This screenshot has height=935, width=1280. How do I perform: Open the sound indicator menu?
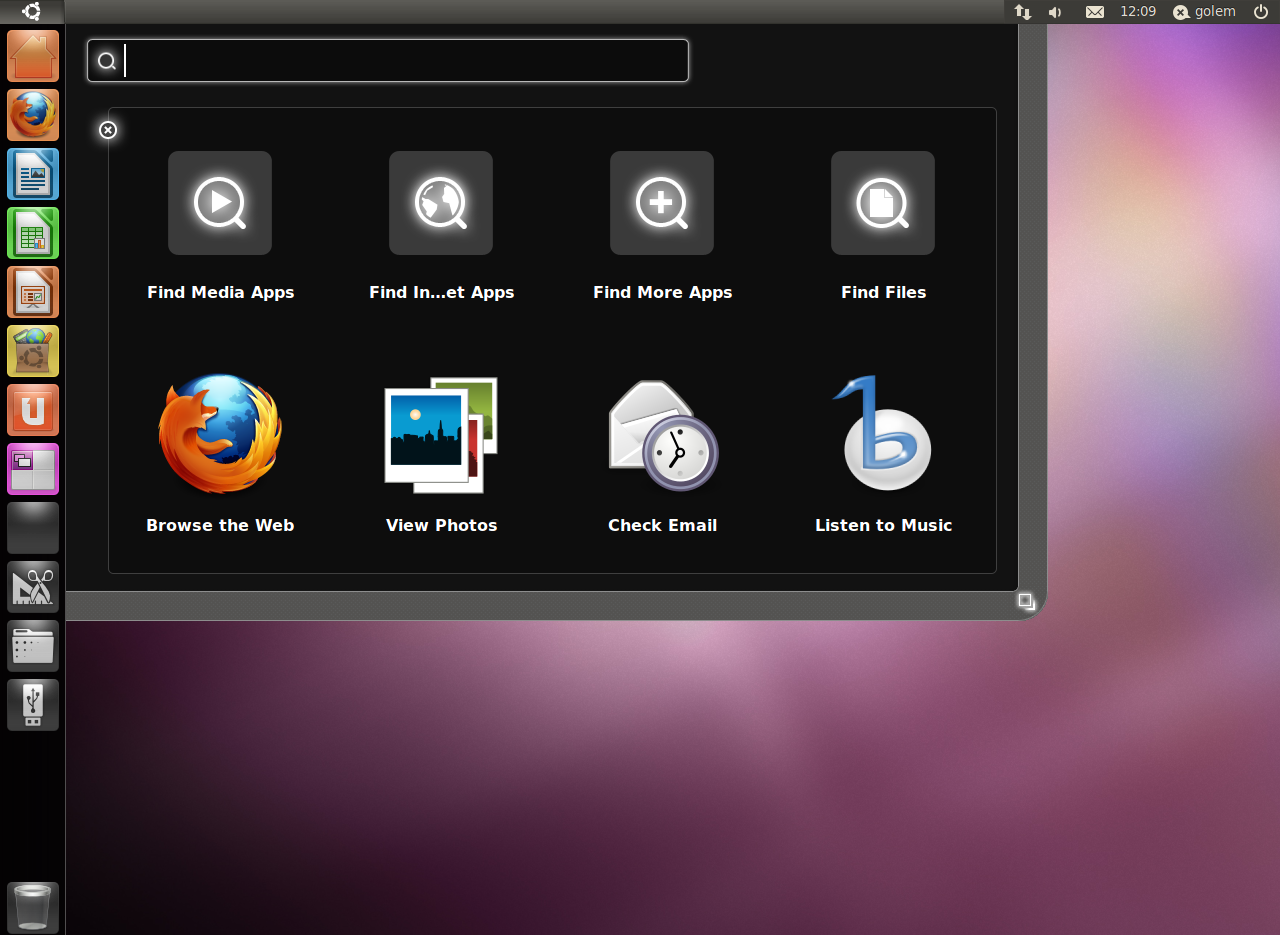pyautogui.click(x=1054, y=12)
